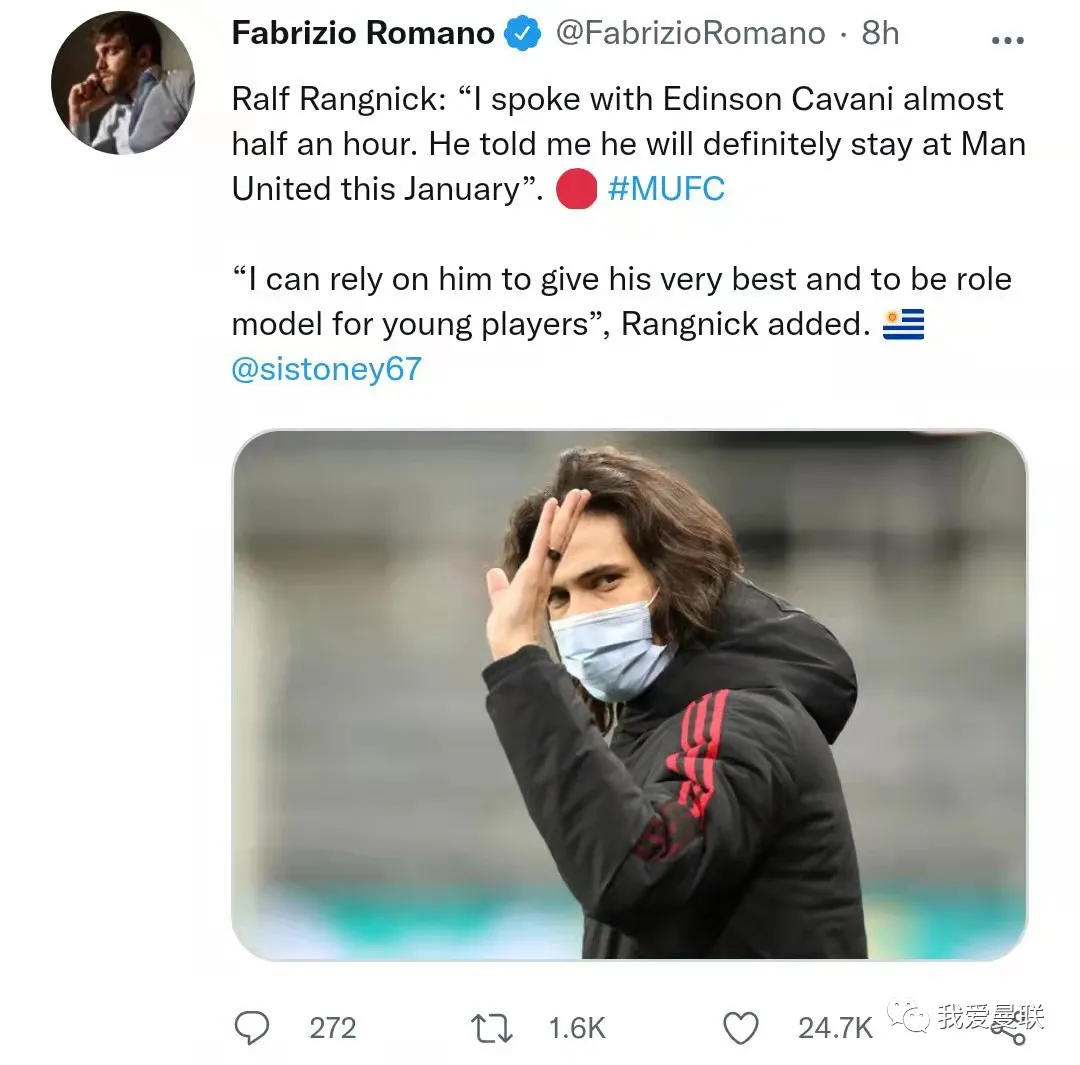This screenshot has height=1065, width=1080.
Task: Retweet this post using the retweet icon
Action: click(x=492, y=1027)
